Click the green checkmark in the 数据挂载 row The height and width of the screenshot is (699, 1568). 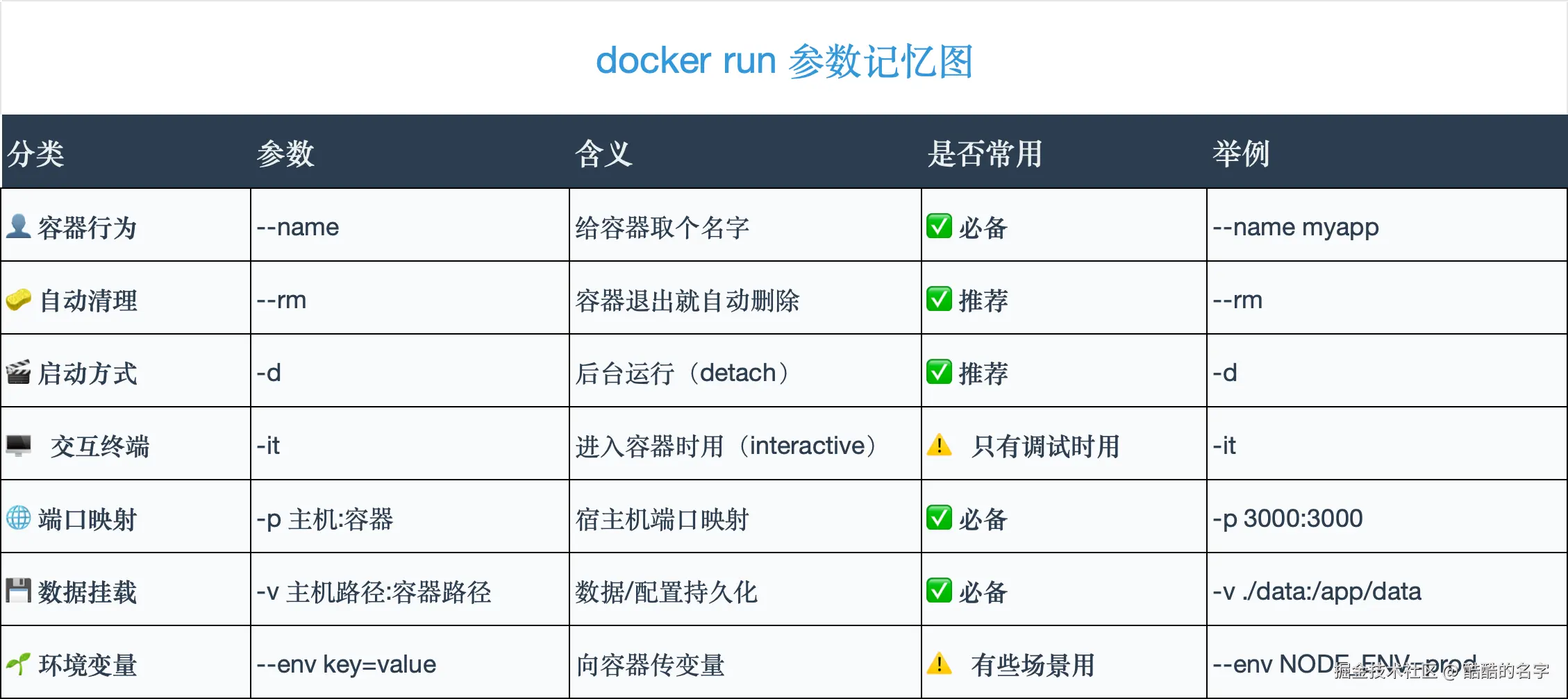939,591
